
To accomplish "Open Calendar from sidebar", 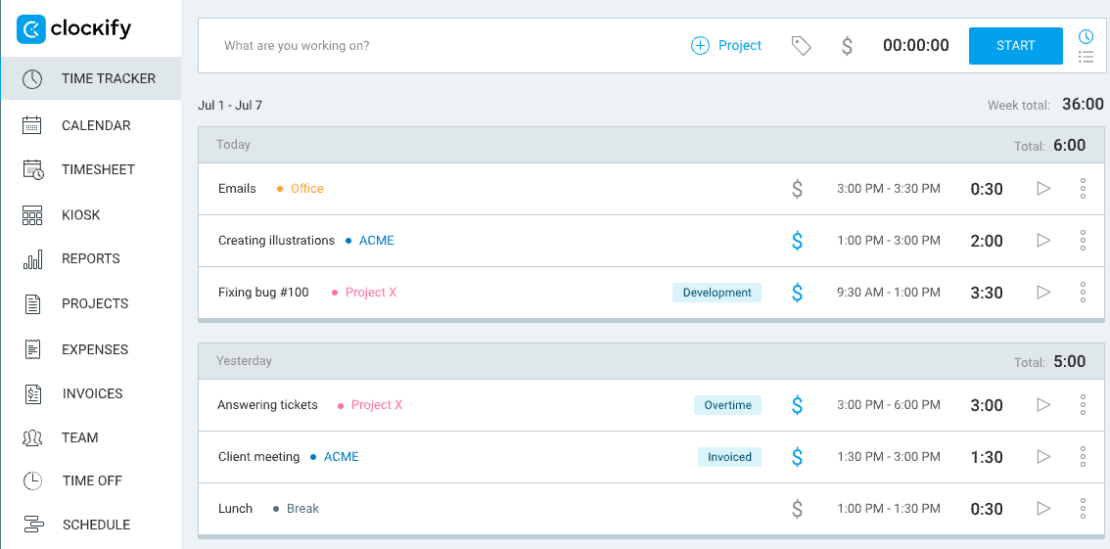I will pos(95,126).
